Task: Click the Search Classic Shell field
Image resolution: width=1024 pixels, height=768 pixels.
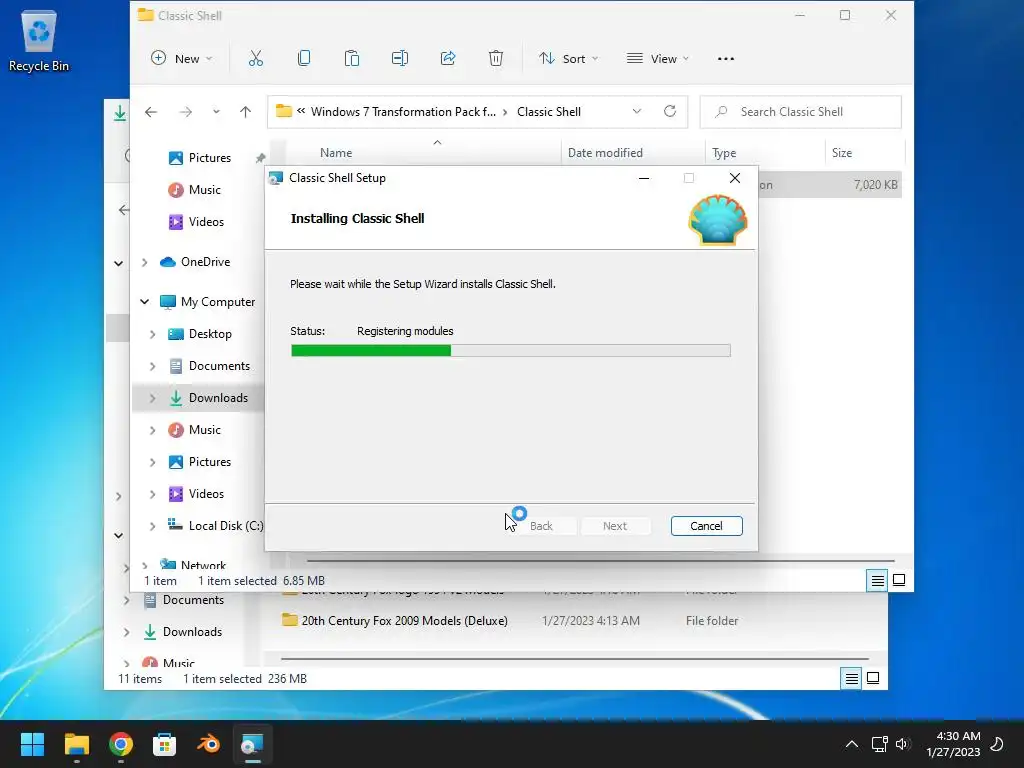Action: [801, 112]
